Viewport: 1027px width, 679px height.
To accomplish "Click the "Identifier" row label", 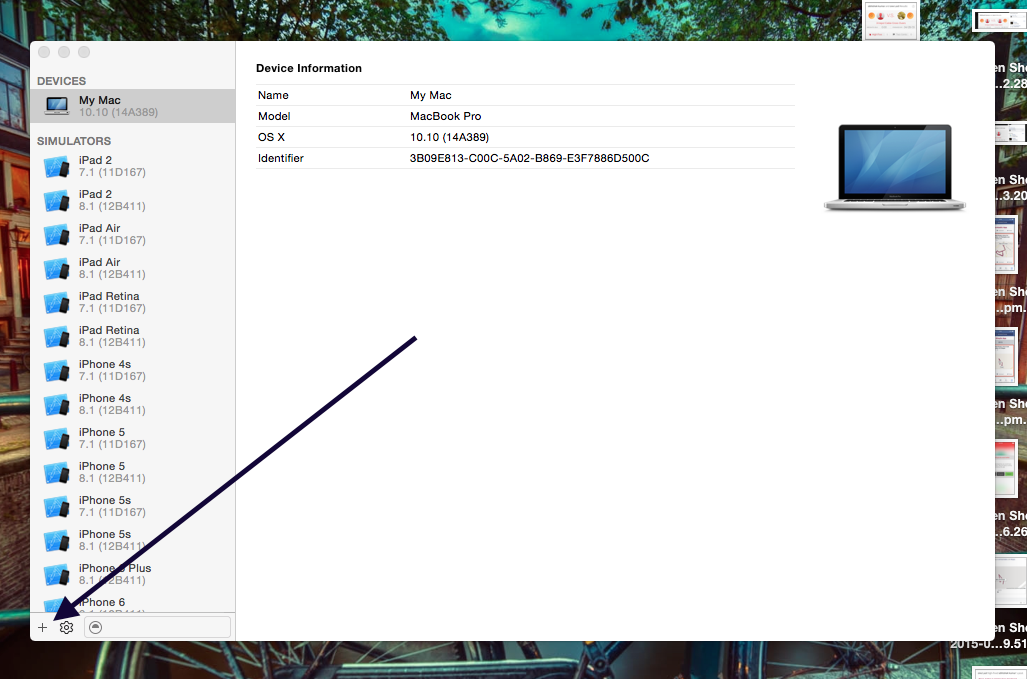I will click(281, 158).
